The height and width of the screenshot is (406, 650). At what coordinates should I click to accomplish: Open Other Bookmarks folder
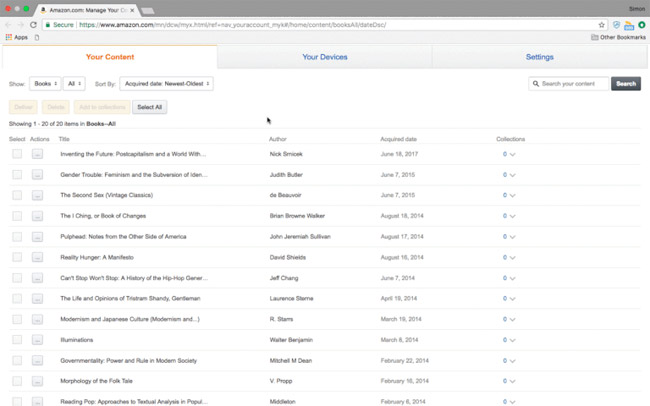click(x=618, y=37)
